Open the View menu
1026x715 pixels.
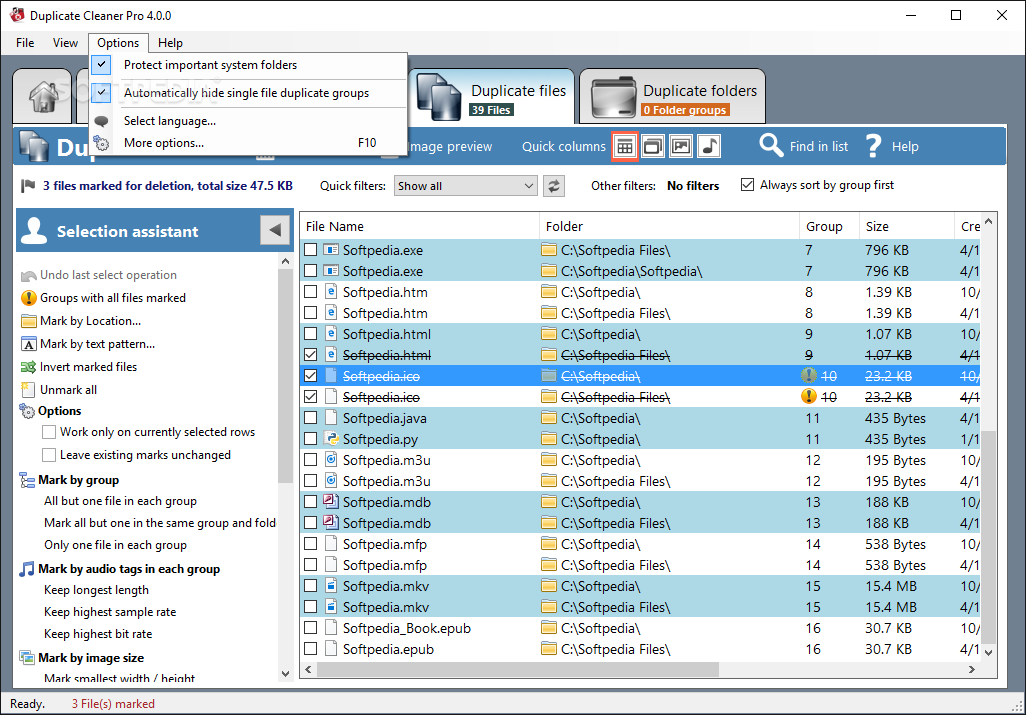(x=65, y=43)
